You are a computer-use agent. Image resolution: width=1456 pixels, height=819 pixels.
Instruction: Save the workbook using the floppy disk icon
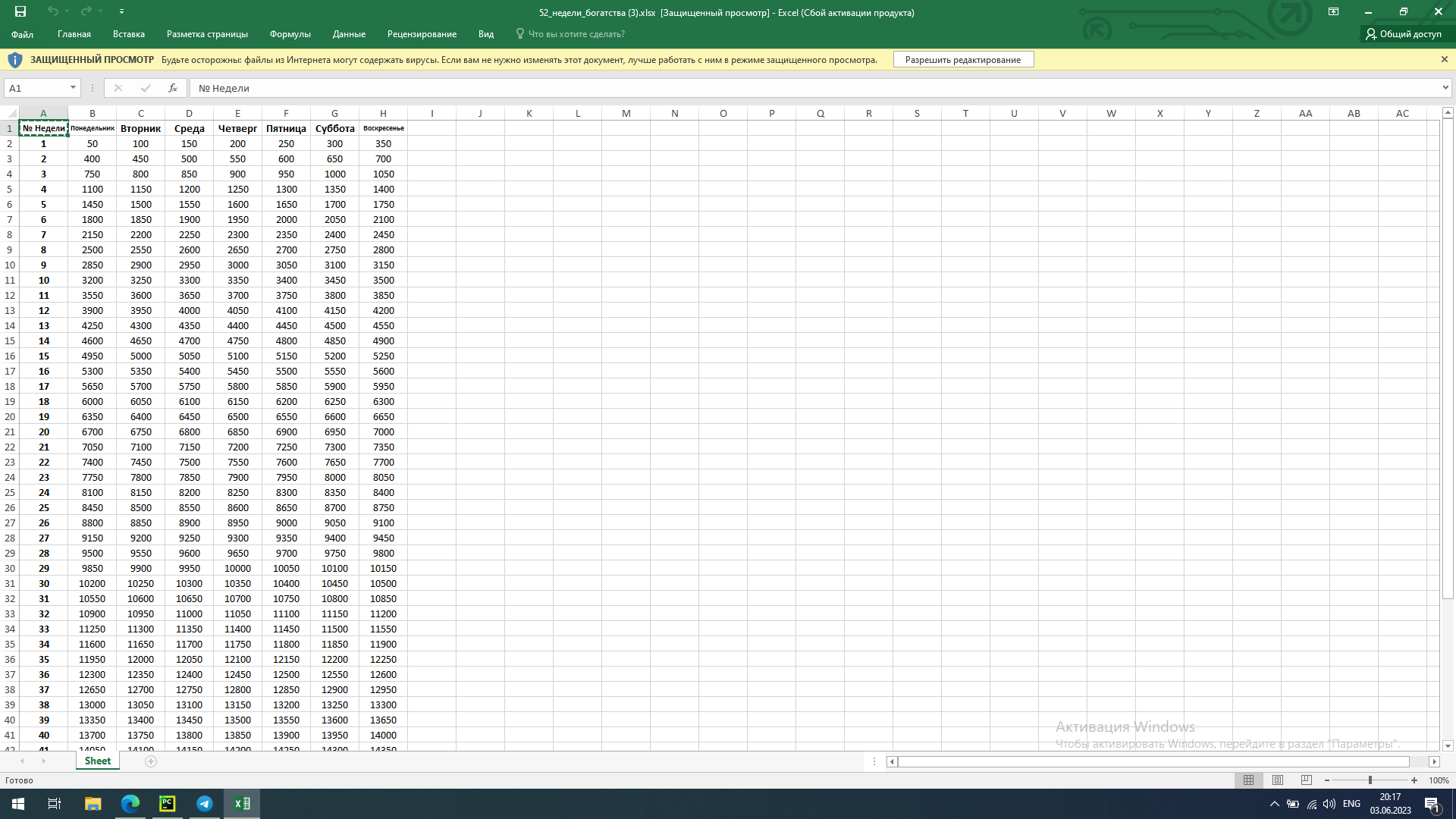[20, 11]
